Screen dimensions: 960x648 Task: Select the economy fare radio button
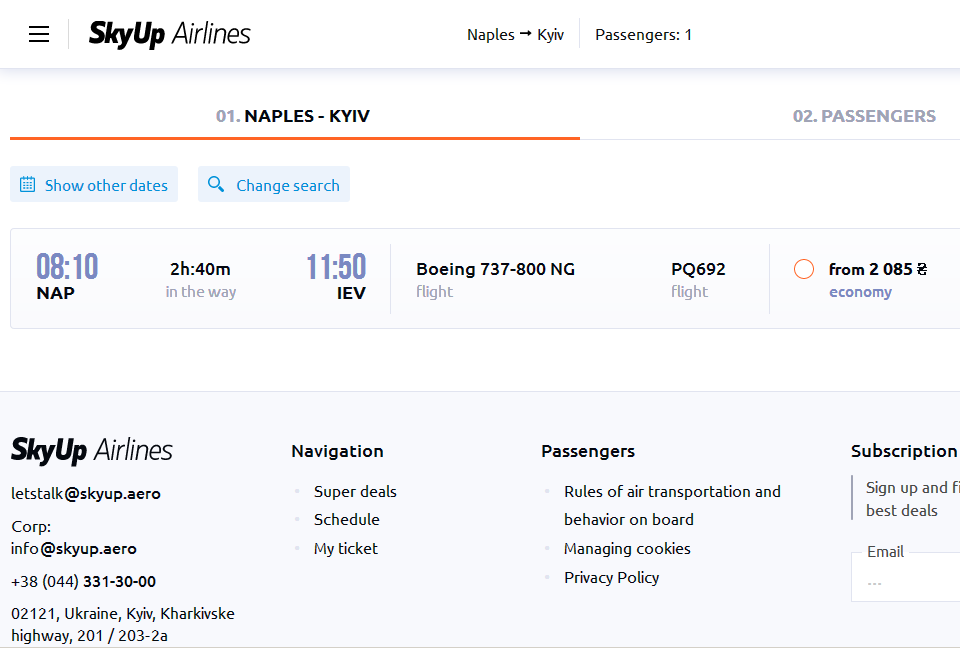click(x=804, y=269)
